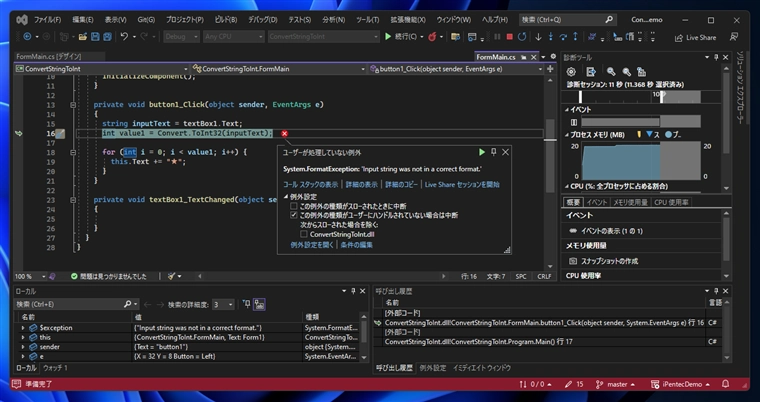Open the Git(G) menu
Screen dimensions: 760x402
tap(146, 20)
